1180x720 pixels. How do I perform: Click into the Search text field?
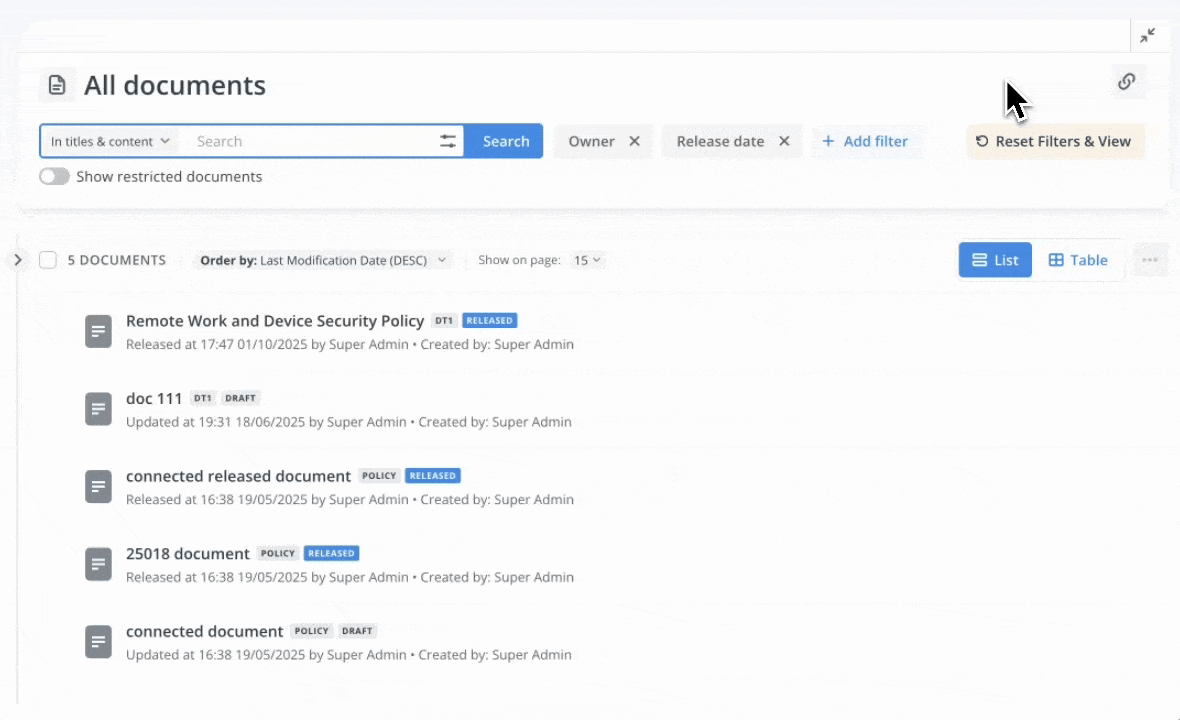310,141
